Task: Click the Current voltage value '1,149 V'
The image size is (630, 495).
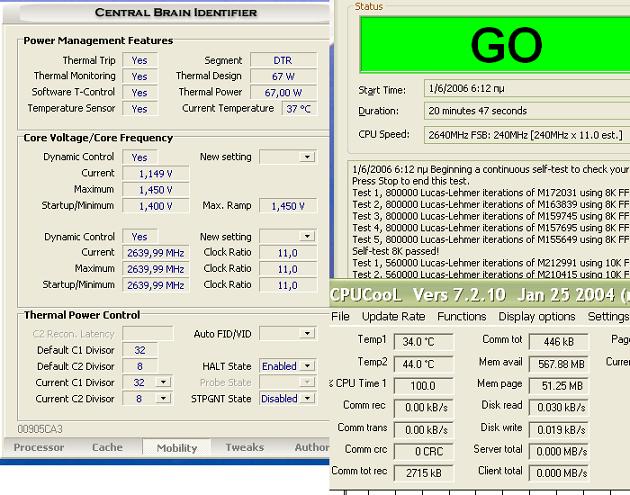Action: (155, 174)
